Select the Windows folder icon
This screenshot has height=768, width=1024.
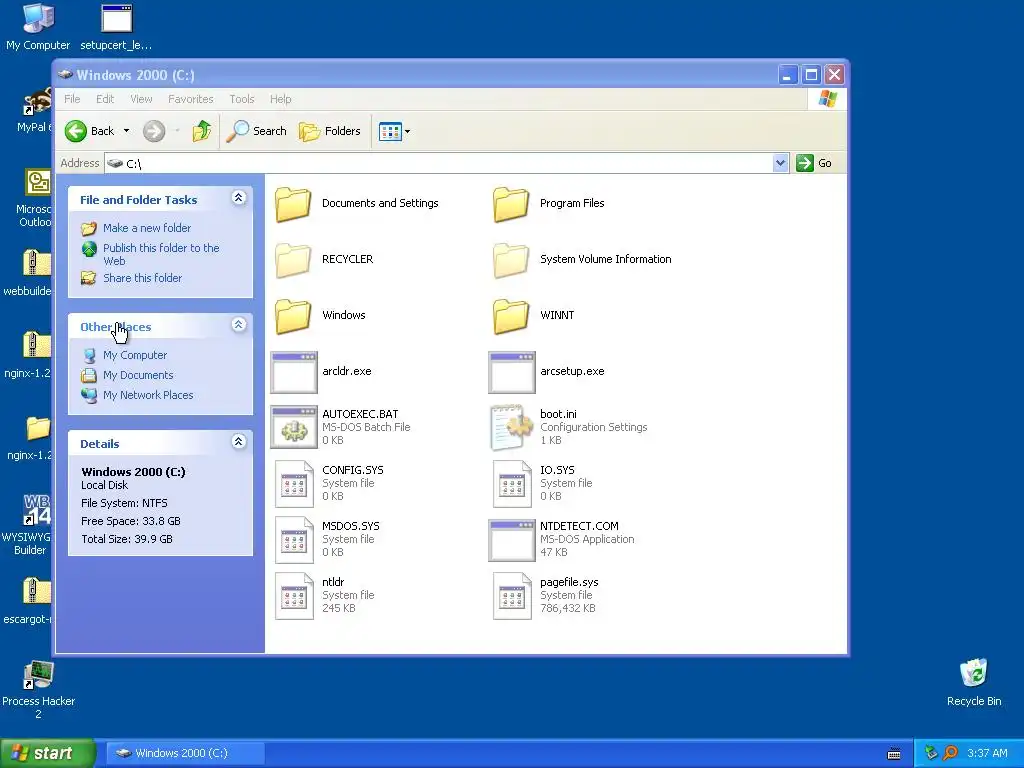coord(293,315)
